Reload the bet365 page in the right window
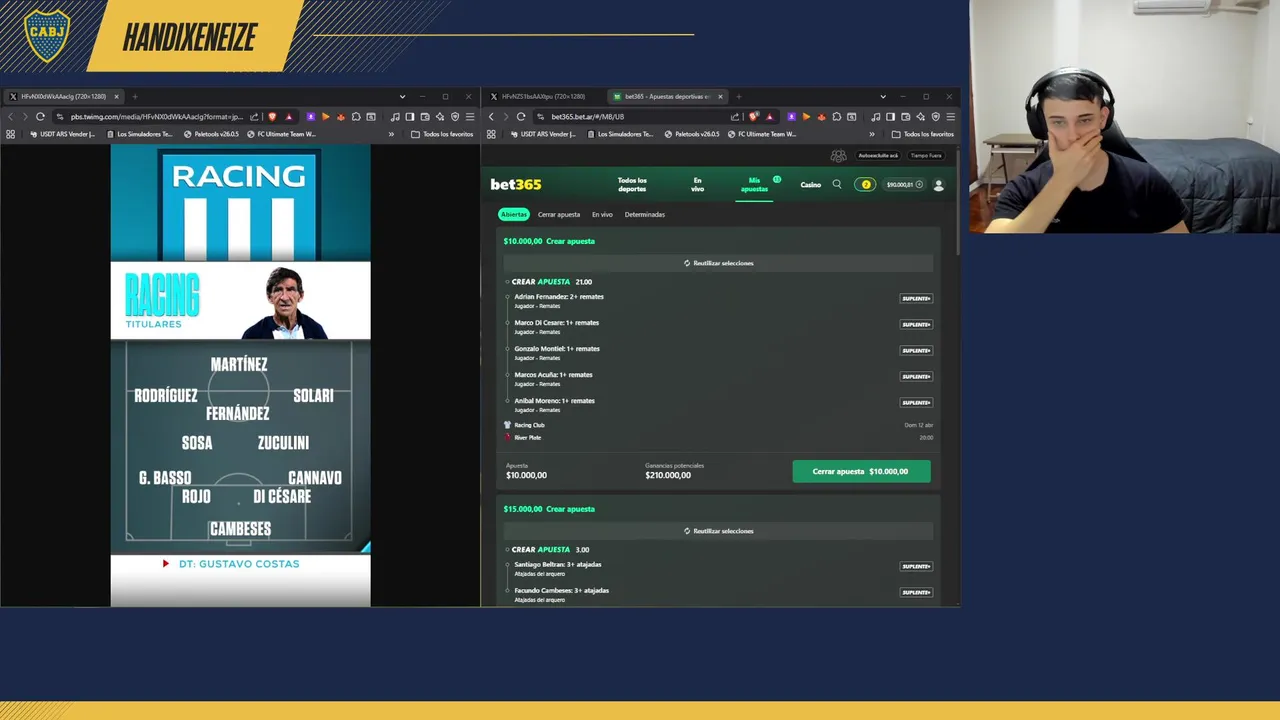The height and width of the screenshot is (720, 1280). tap(521, 116)
